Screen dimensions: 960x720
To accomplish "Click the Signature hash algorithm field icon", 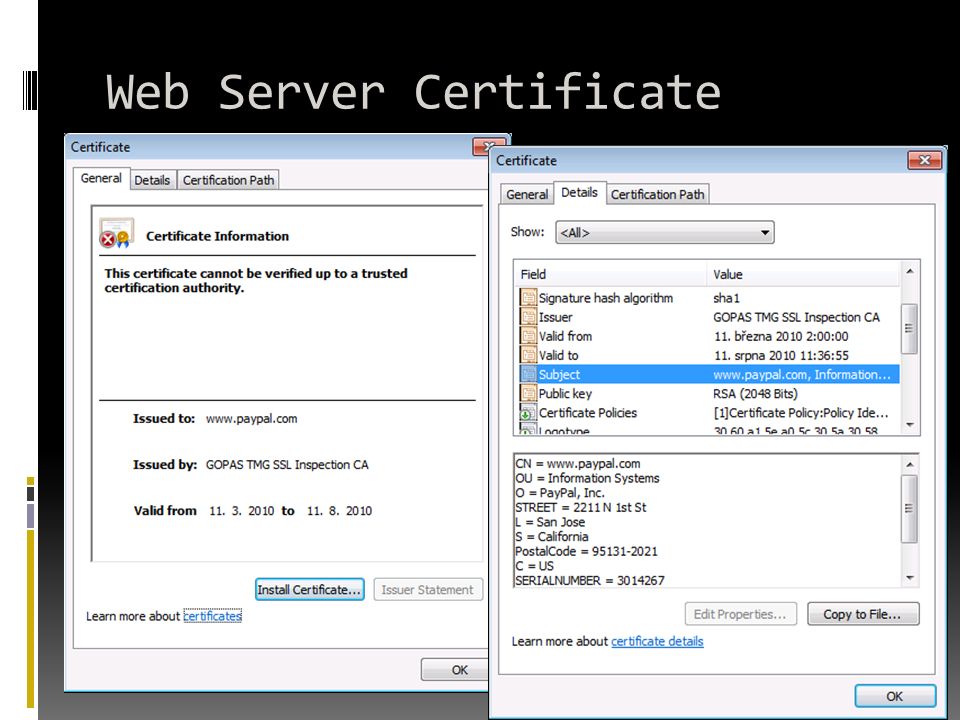I will [528, 298].
